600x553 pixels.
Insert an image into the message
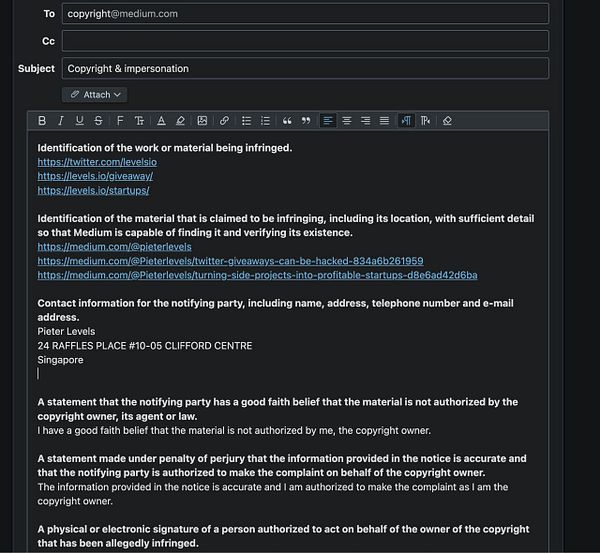(202, 121)
